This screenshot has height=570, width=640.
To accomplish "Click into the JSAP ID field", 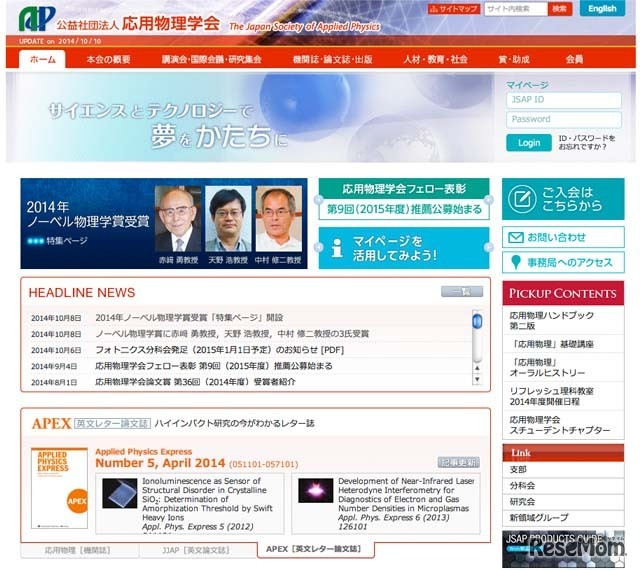I will 564,100.
